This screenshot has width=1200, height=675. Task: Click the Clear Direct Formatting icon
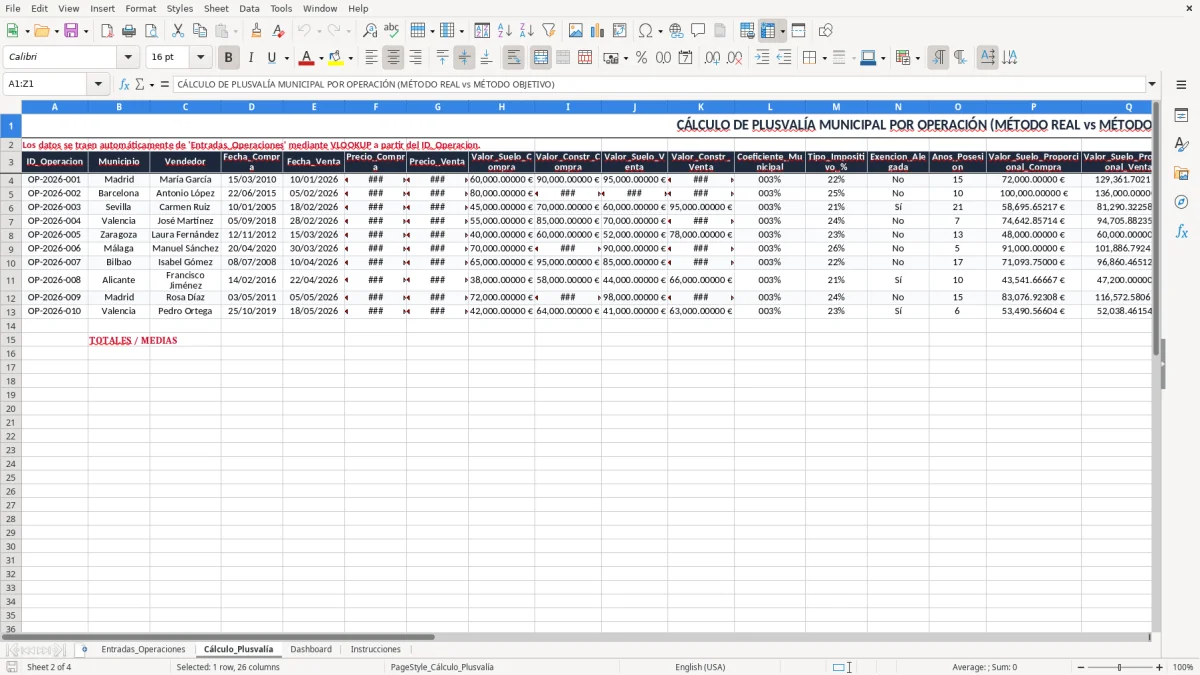pos(279,31)
